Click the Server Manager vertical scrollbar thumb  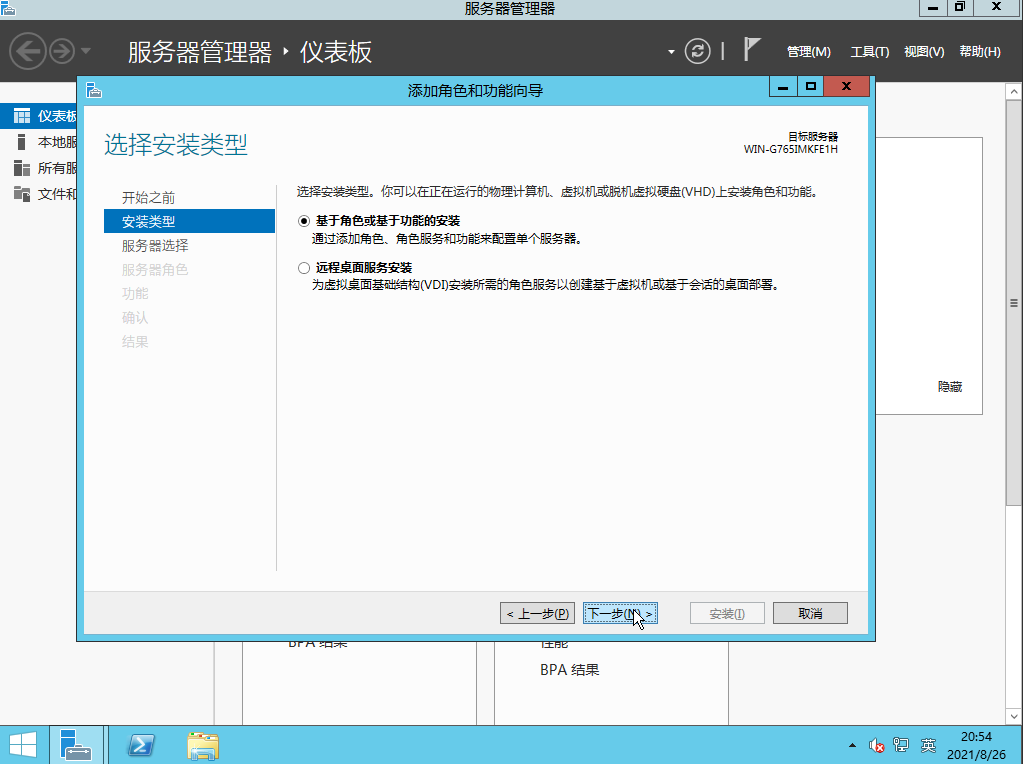pyautogui.click(x=1013, y=303)
